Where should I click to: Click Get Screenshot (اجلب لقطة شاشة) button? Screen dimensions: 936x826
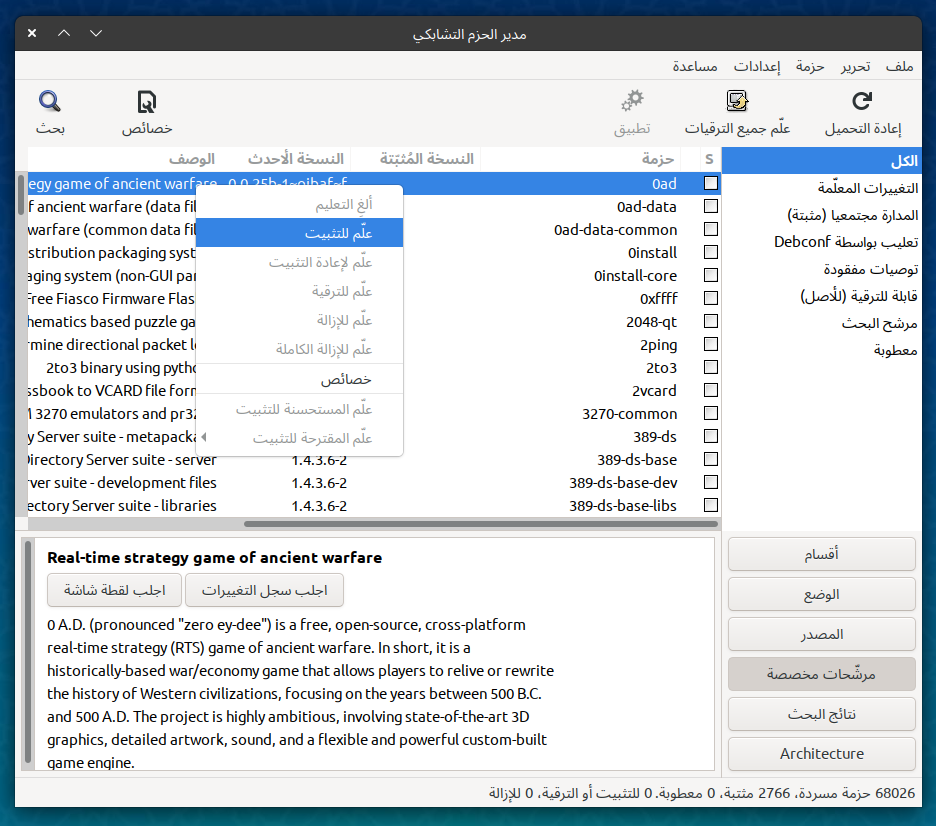pyautogui.click(x=114, y=590)
